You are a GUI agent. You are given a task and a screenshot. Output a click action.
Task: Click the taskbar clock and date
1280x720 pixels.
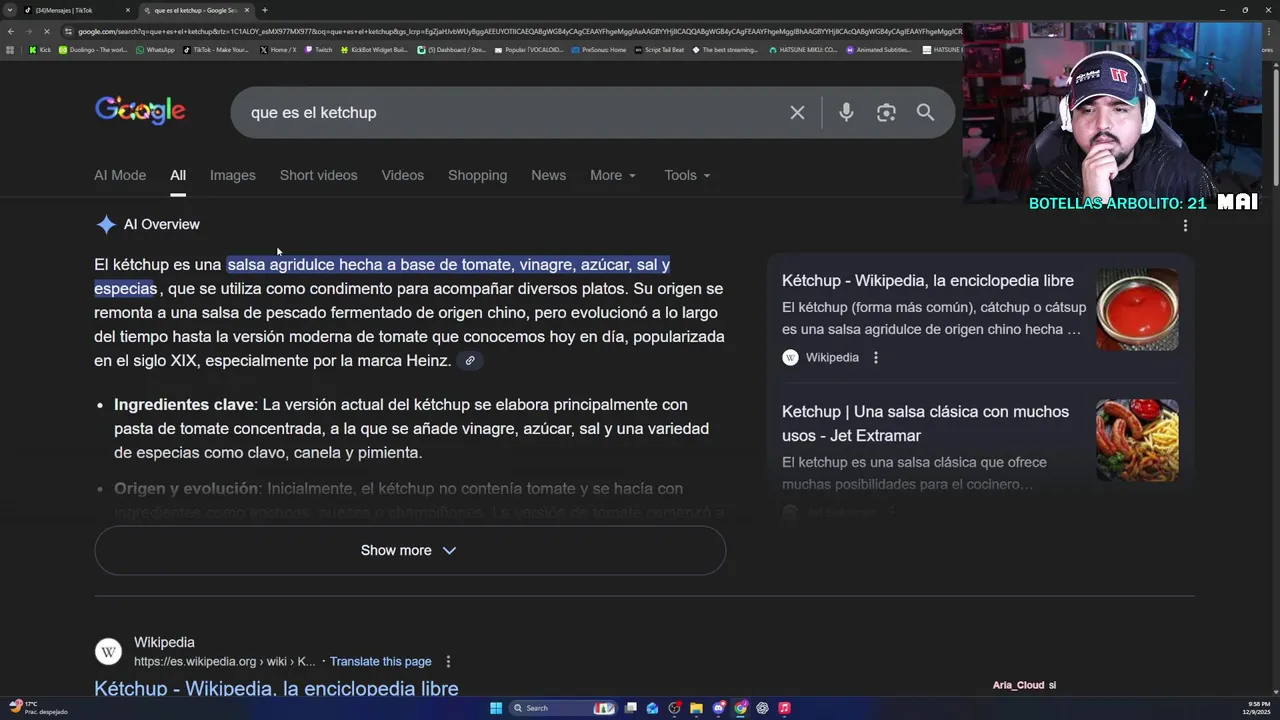click(1259, 708)
